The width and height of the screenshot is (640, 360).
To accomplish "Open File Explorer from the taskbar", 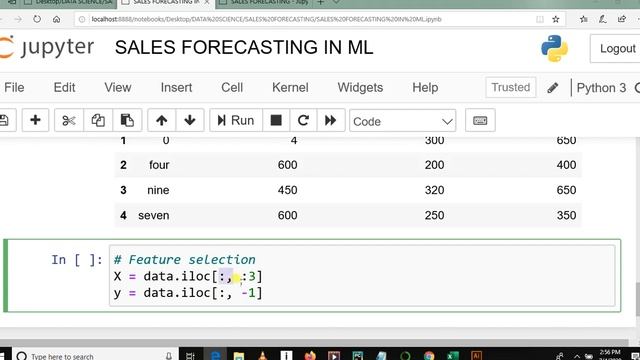I will click(239, 356).
